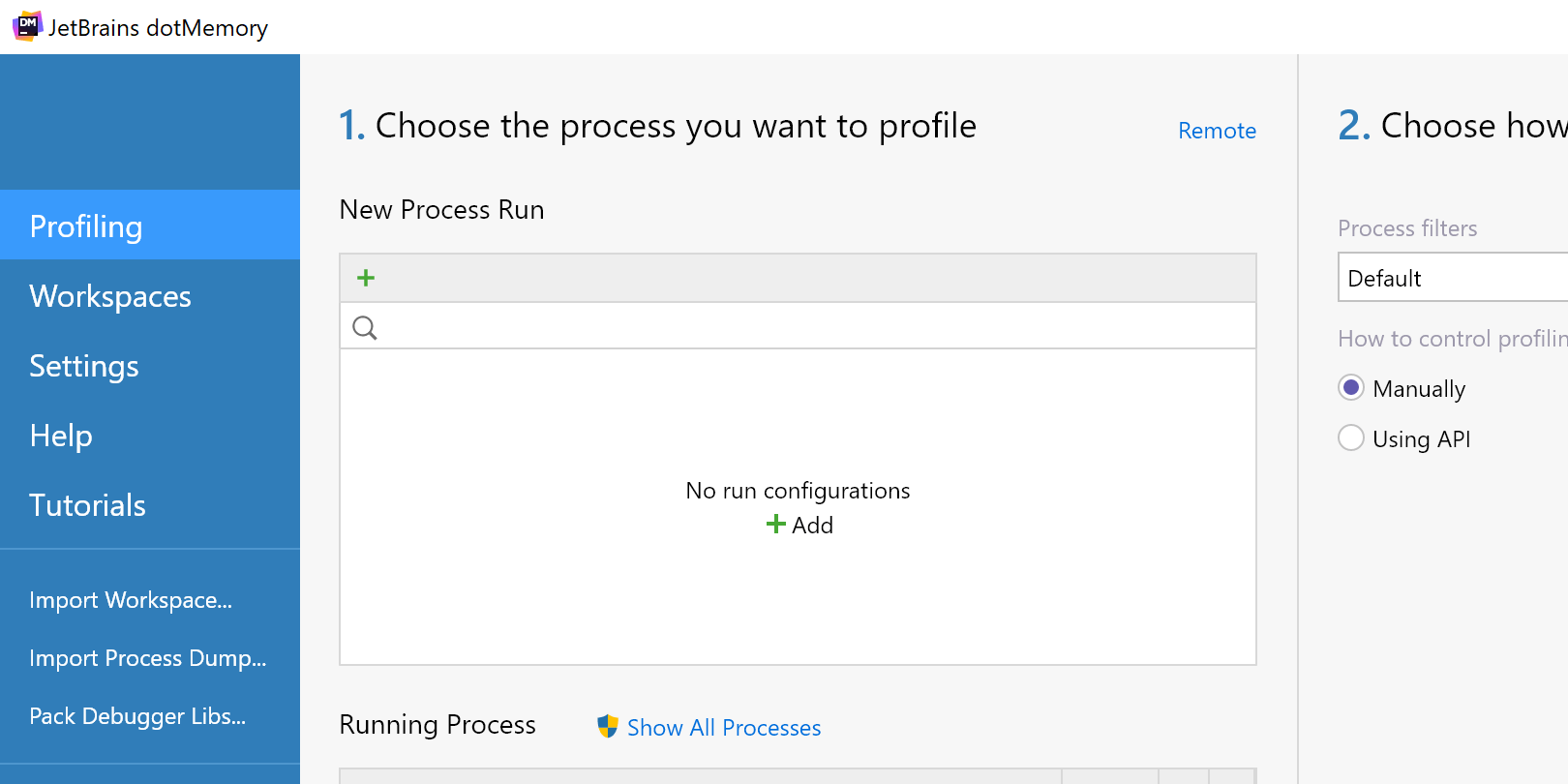
Task: Select the Manually radio button
Action: 1351,388
